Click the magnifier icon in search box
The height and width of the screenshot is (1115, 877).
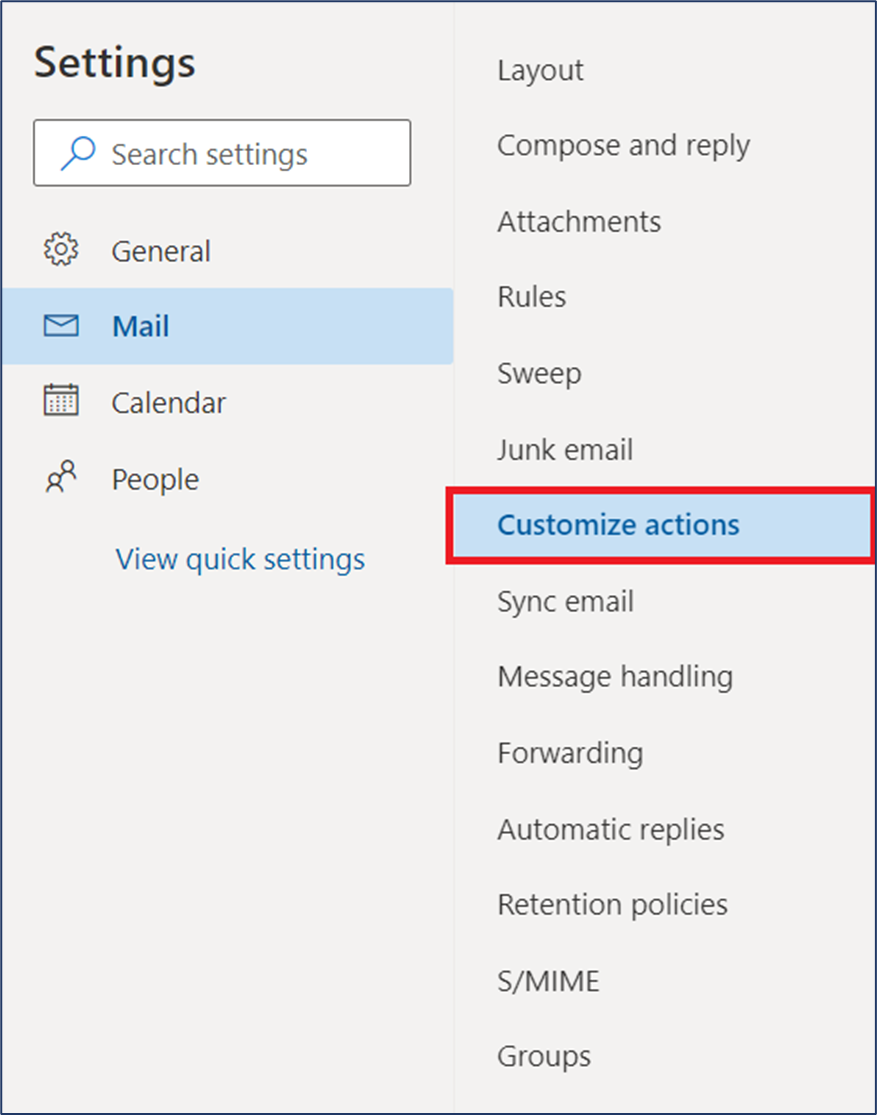point(78,153)
